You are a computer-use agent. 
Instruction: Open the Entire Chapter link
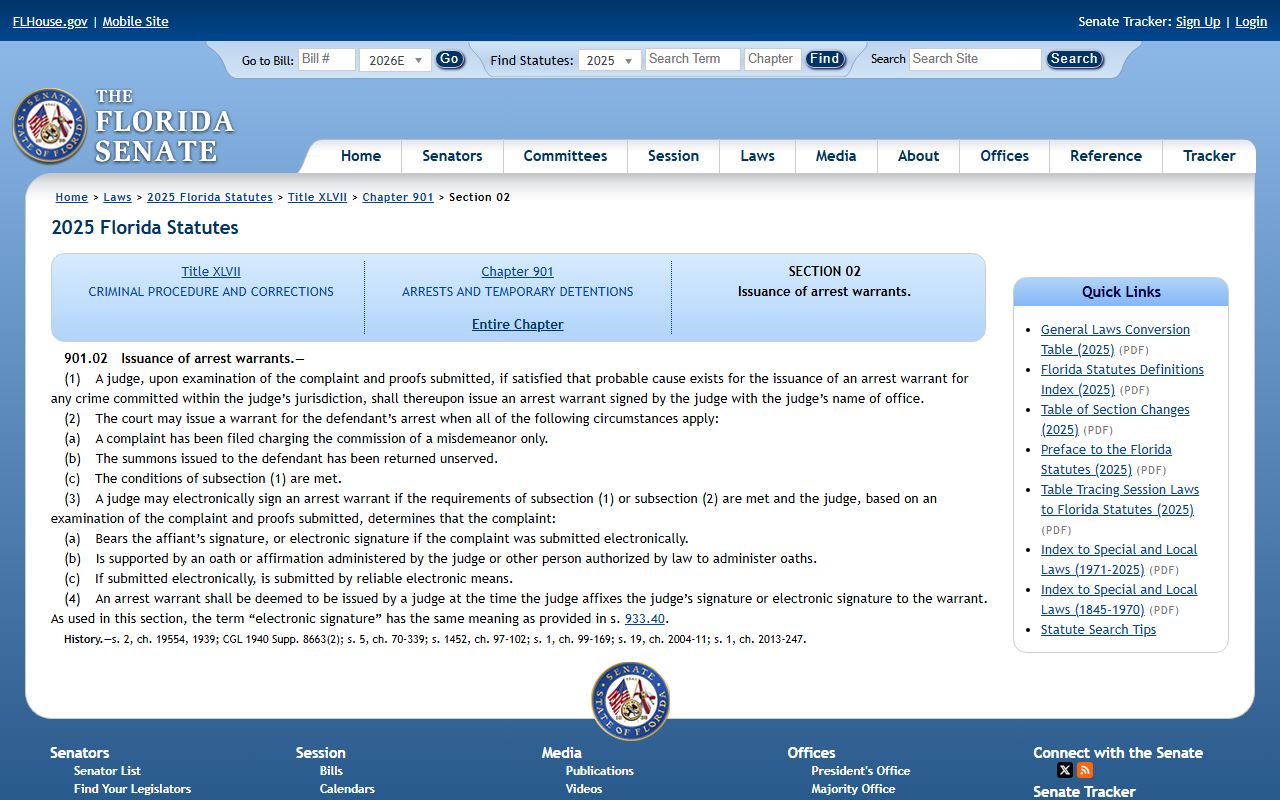coord(517,324)
